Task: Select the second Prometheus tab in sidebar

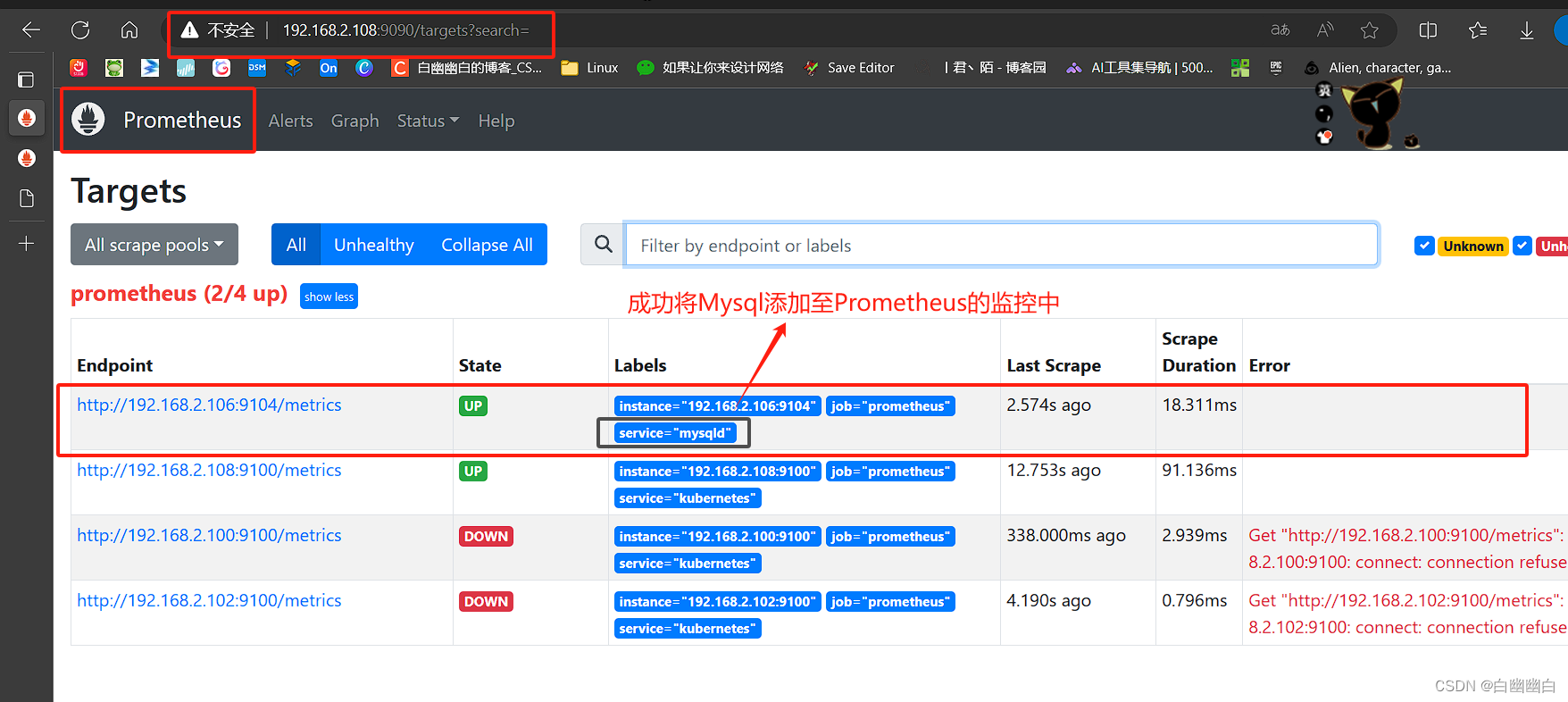Action: pos(27,158)
